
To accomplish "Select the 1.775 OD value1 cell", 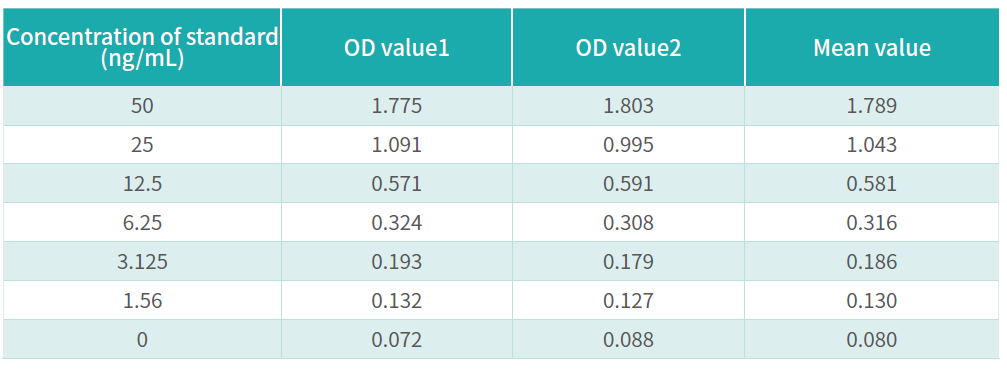I will pyautogui.click(x=396, y=106).
